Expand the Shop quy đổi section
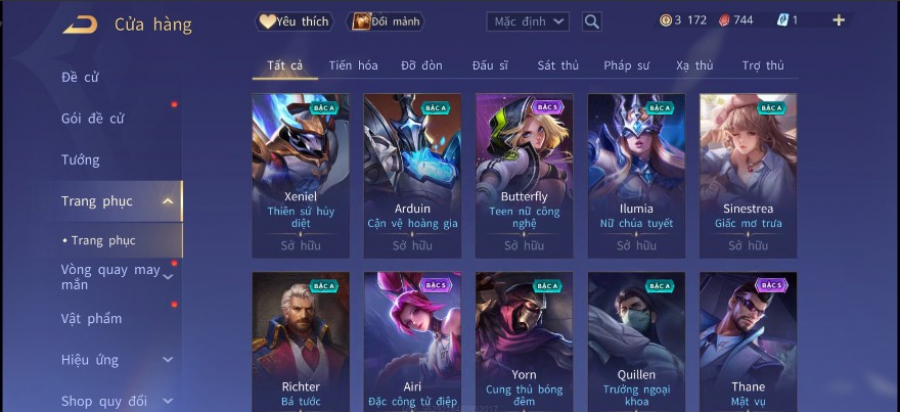 [x=168, y=401]
